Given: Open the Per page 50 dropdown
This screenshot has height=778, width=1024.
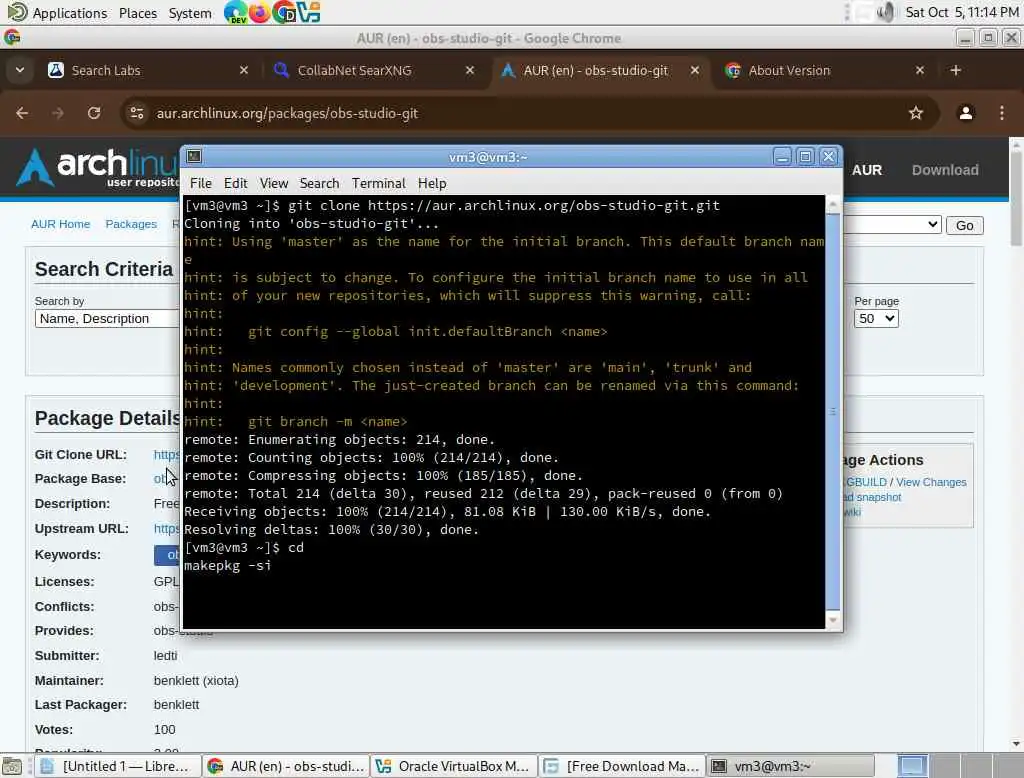Looking at the screenshot, I should pos(876,319).
